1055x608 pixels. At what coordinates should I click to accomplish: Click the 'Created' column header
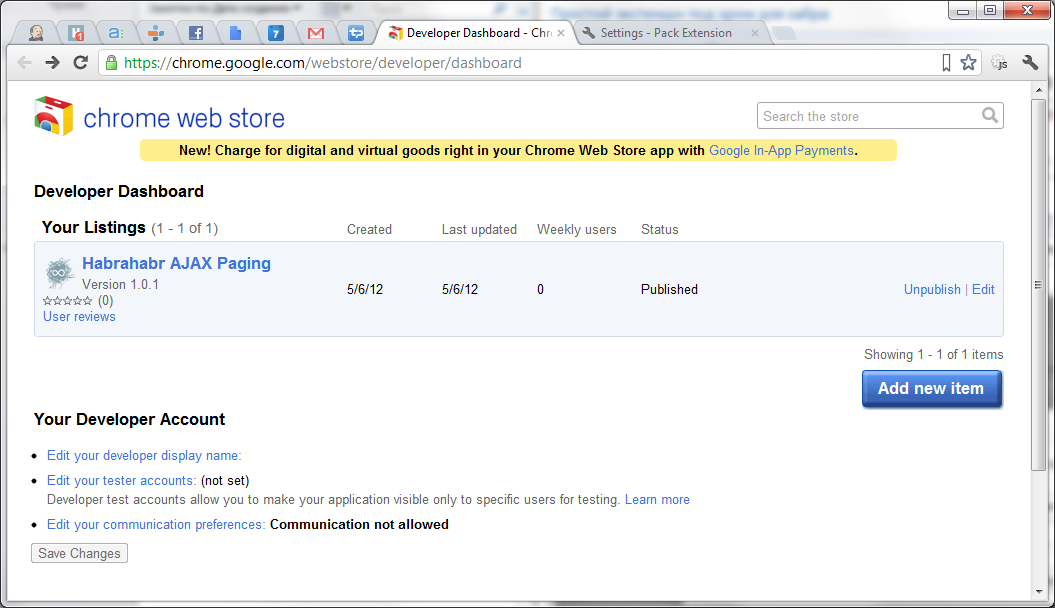click(369, 229)
